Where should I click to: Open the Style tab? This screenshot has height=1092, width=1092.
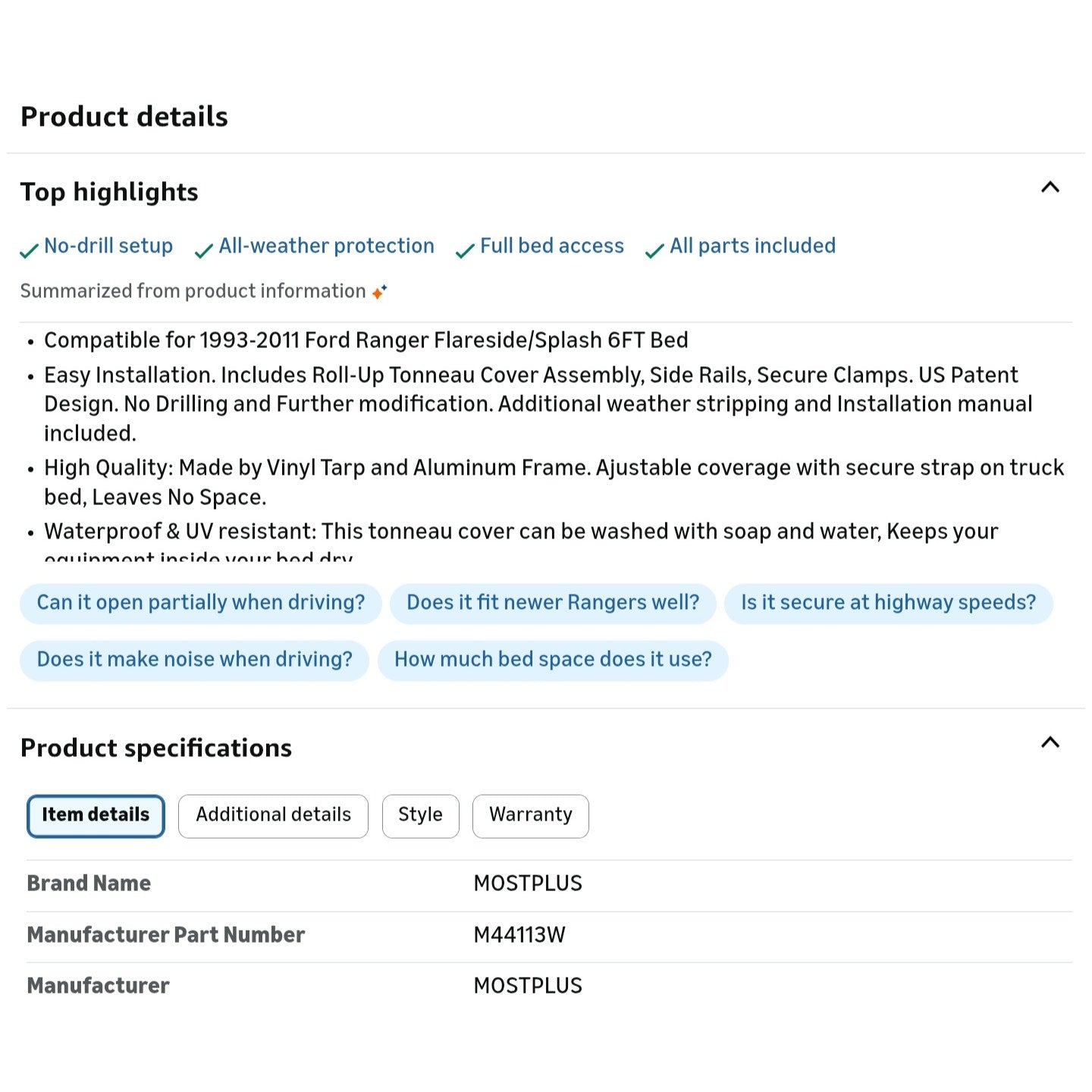click(x=420, y=815)
